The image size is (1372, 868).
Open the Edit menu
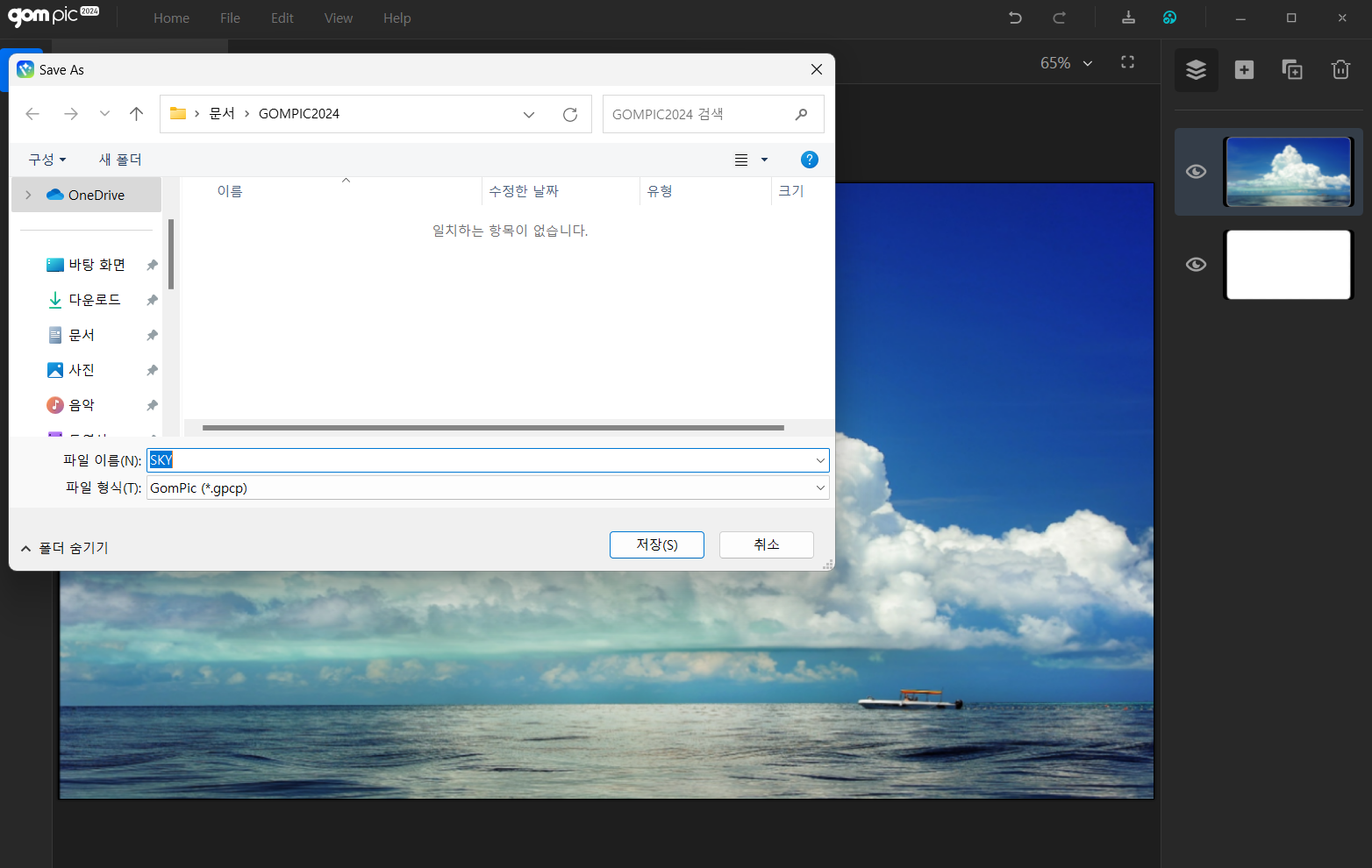tap(282, 18)
